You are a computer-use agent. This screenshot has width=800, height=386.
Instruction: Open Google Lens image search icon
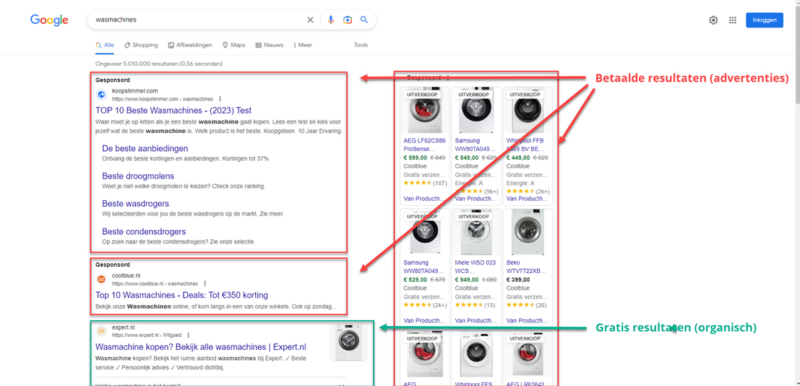pyautogui.click(x=347, y=20)
